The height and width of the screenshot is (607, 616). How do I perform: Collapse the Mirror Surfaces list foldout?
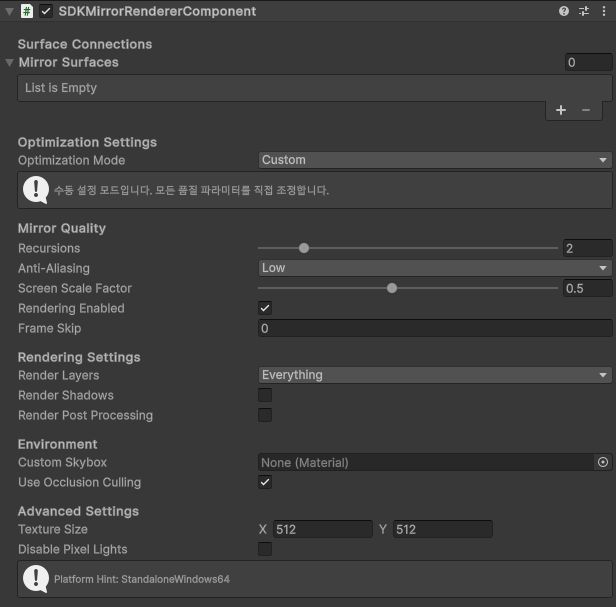[x=9, y=62]
